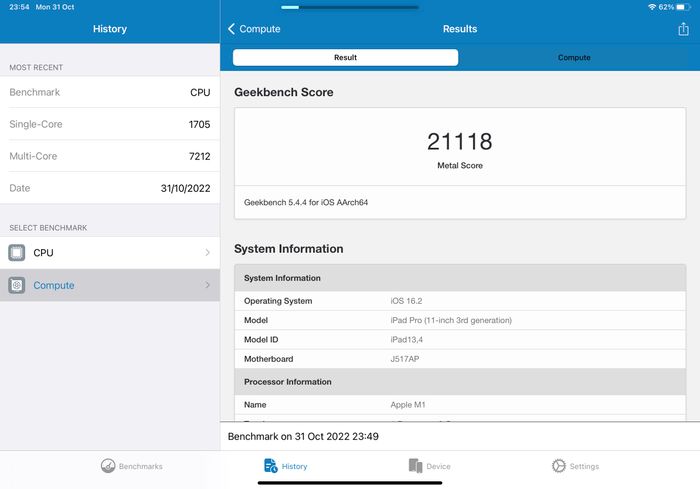Switch to the Compute segment tab
This screenshot has width=700, height=489.
(574, 58)
